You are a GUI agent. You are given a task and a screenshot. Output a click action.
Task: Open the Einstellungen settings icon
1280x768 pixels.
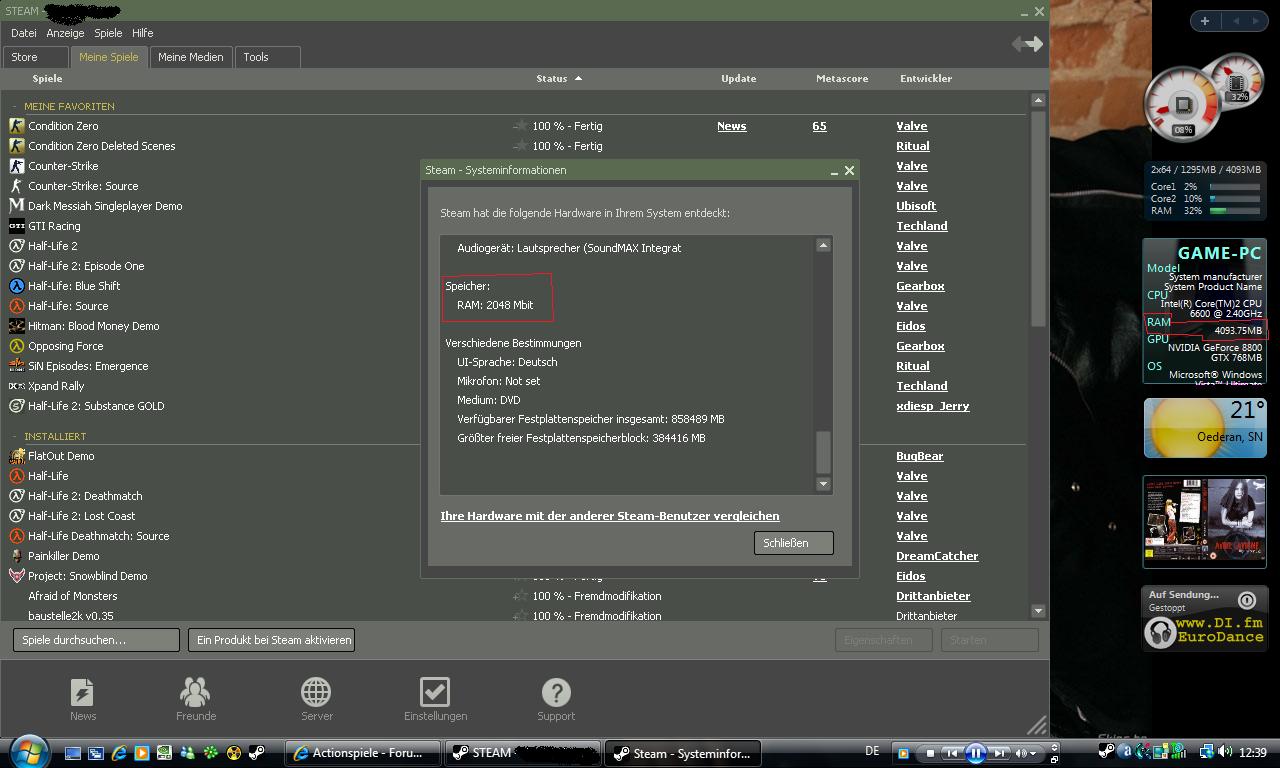pos(435,692)
